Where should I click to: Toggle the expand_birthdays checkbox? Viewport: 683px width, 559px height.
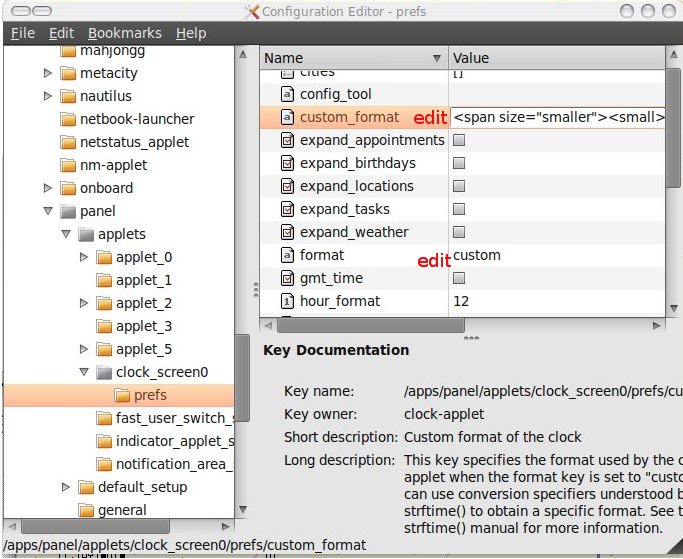pos(459,163)
